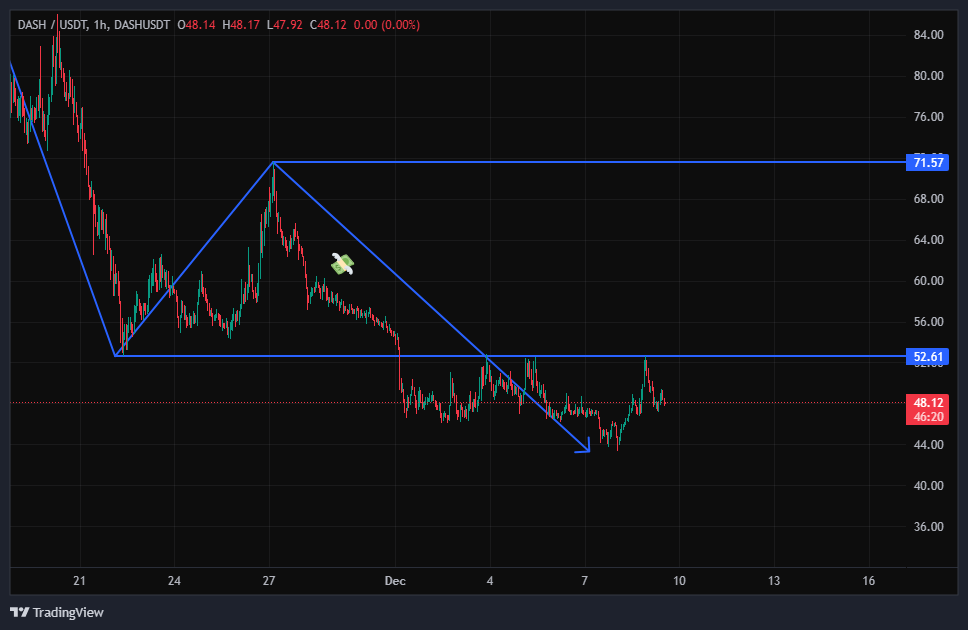Screen dimensions: 968x630
Task: Click the blue 71.57 price label
Action: [927, 162]
